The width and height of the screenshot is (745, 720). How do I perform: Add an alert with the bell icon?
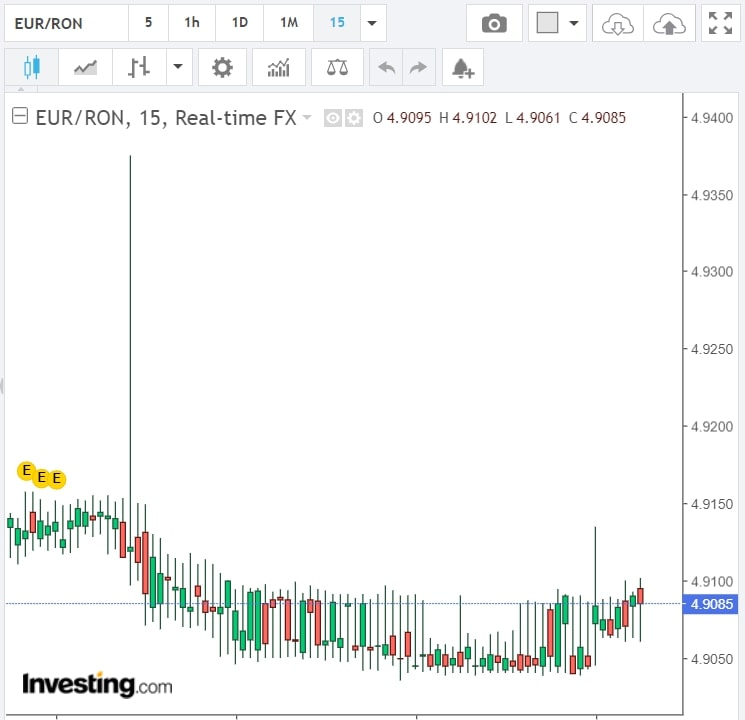(x=462, y=68)
